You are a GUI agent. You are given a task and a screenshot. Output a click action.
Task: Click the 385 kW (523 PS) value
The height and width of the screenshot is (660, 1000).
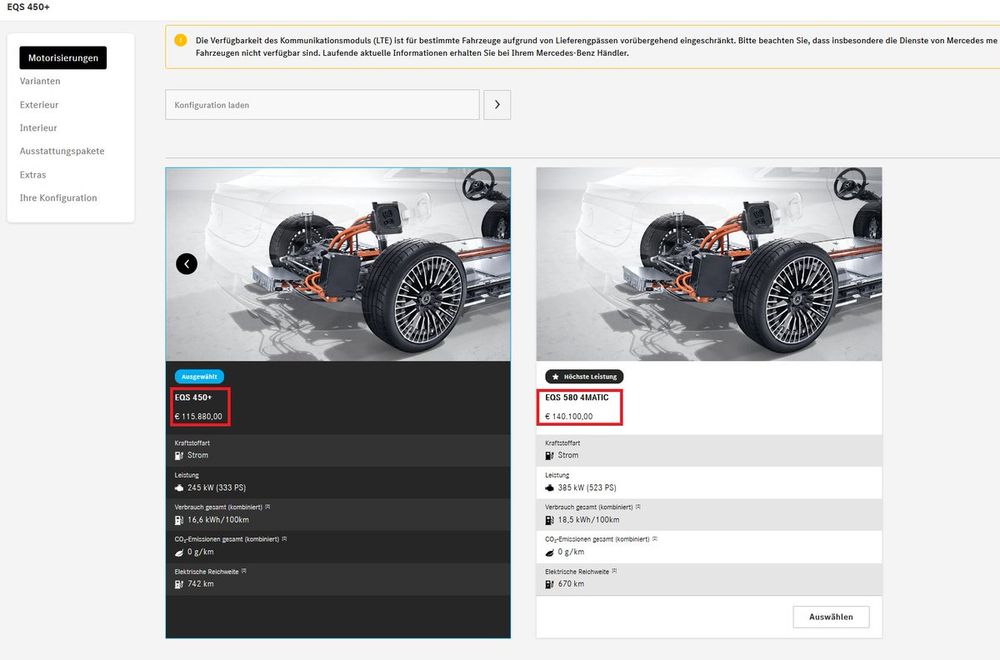pyautogui.click(x=587, y=488)
